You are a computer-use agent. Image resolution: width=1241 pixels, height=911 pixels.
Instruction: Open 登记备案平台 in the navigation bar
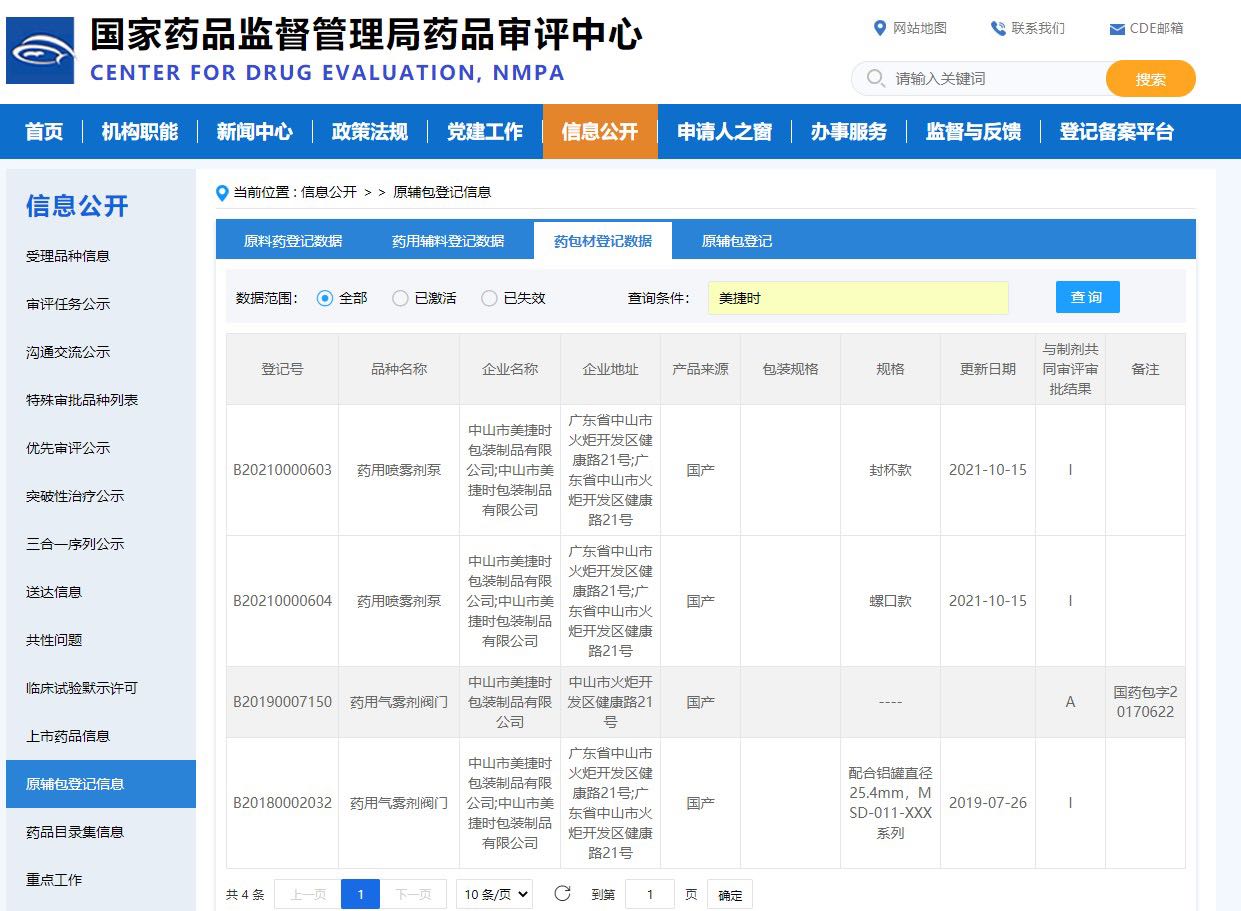[1116, 132]
